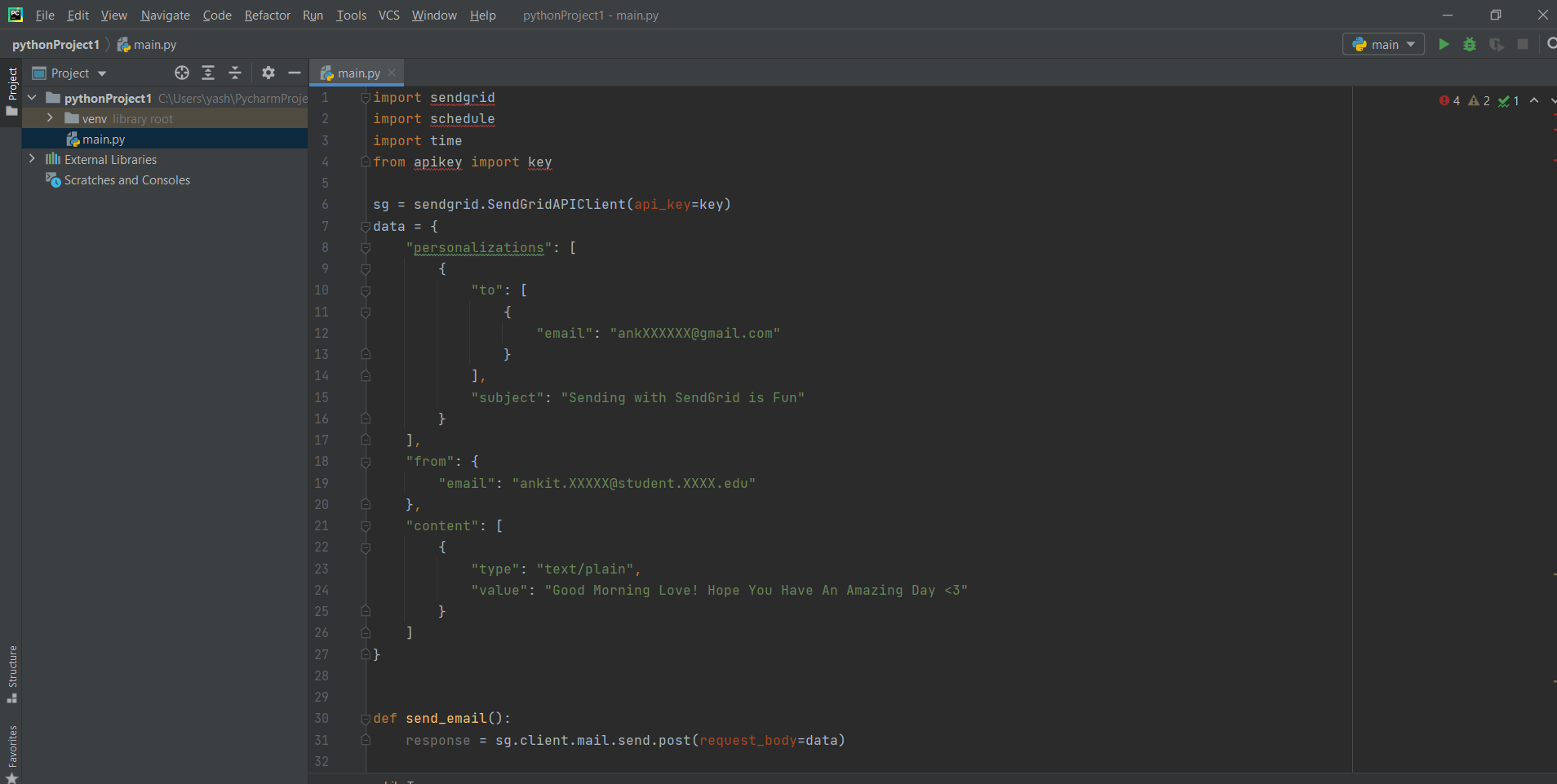This screenshot has height=784, width=1557.
Task: Open the Navigate menu
Action: pos(165,16)
